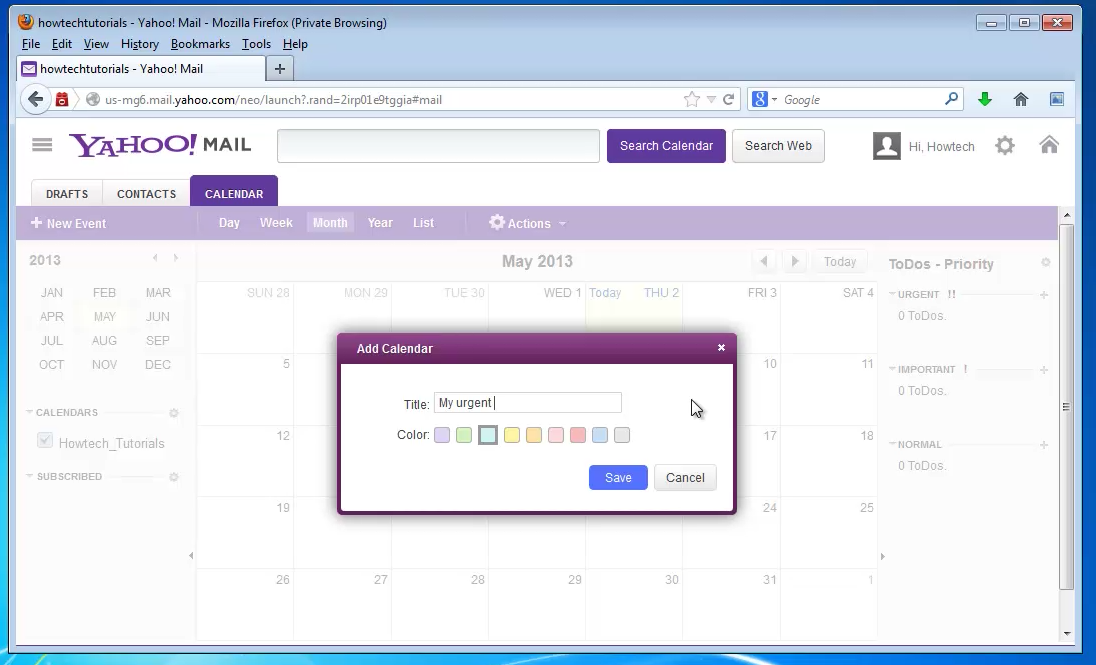
Task: Select the CALENDAR tab
Action: tap(234, 192)
